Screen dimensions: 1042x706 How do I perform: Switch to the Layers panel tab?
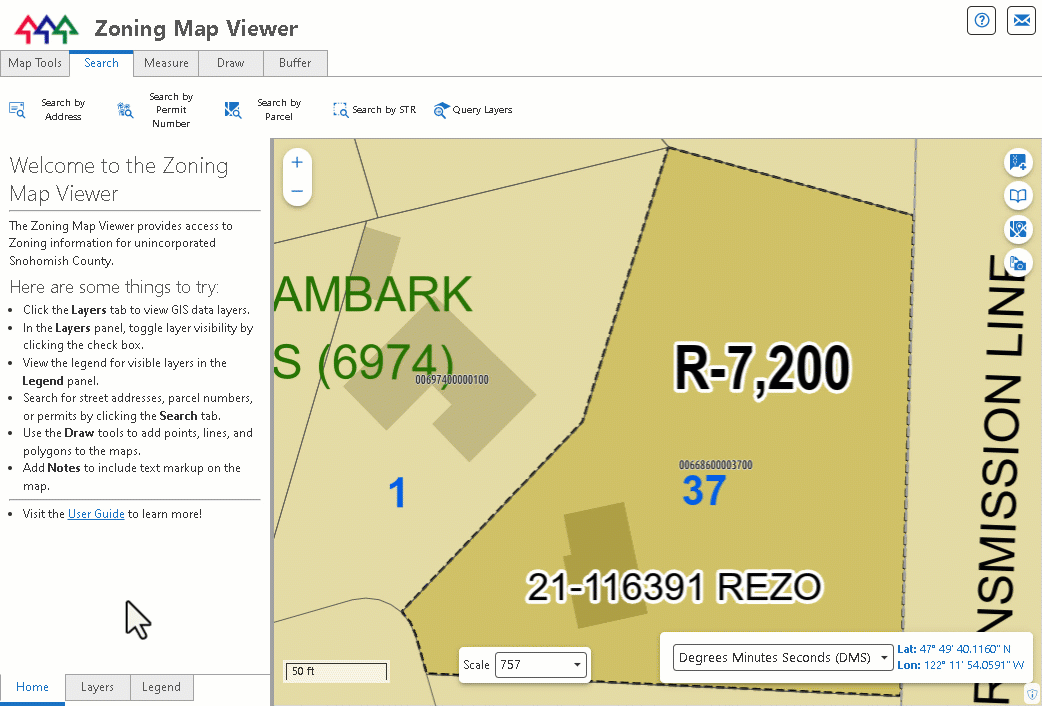[97, 687]
